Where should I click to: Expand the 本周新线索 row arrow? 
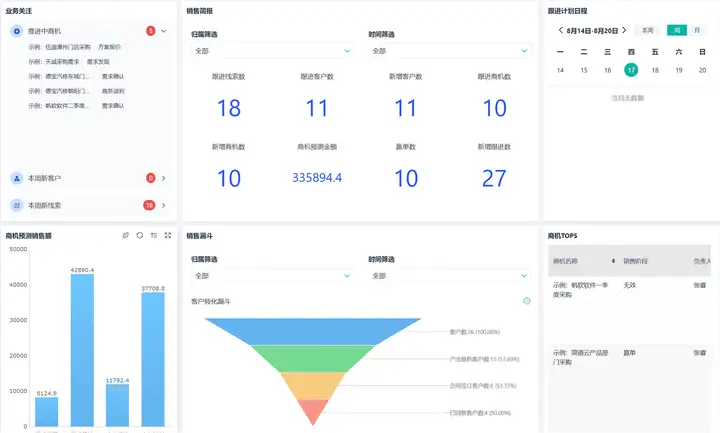(x=163, y=205)
